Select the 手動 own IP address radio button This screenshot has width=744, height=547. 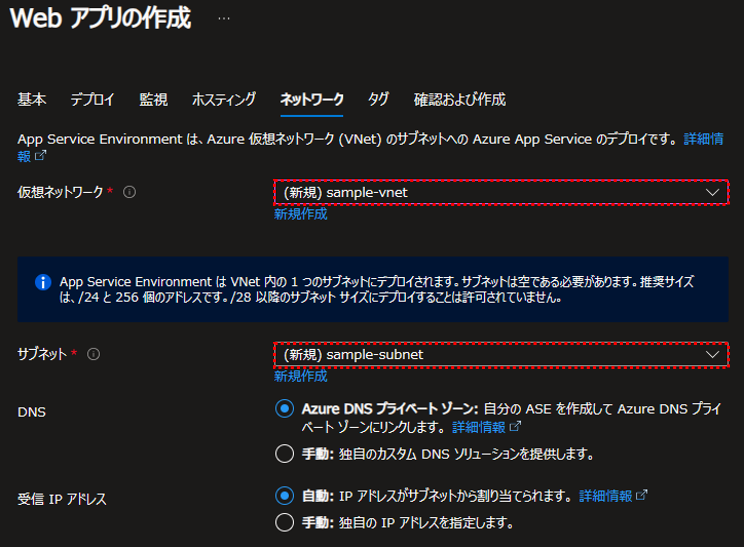coord(284,522)
